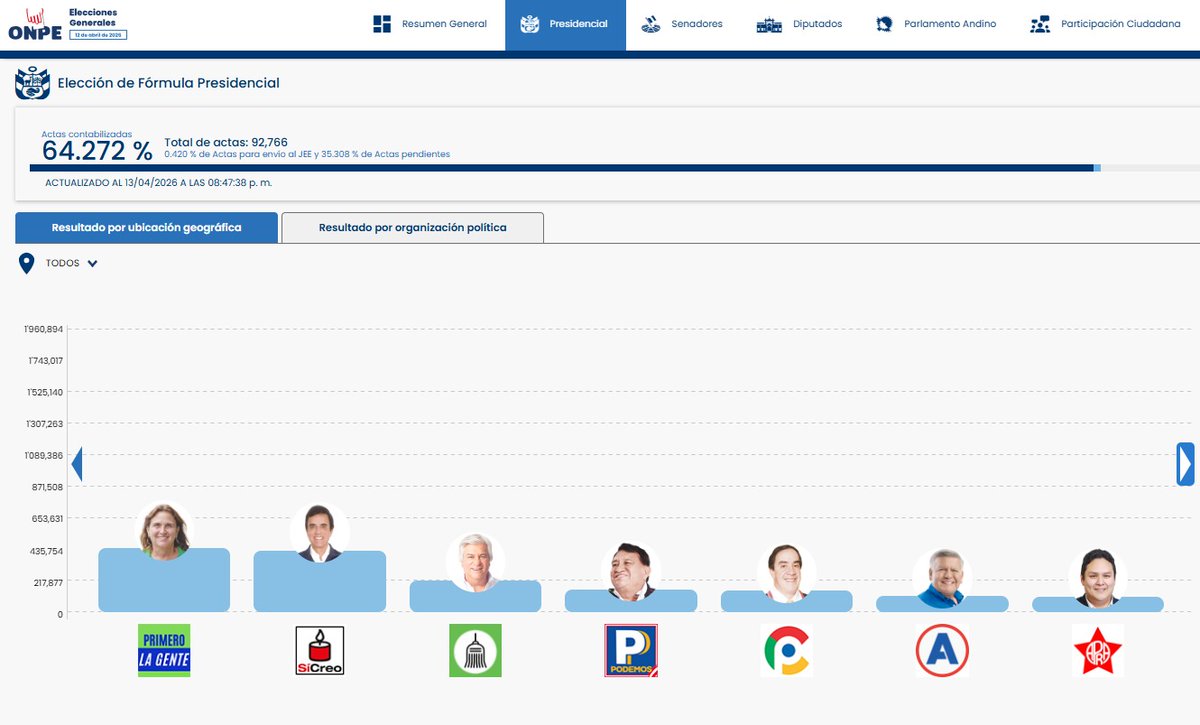Expand the TODOS location dropdown
Viewport: 1200px width, 725px height.
point(92,263)
